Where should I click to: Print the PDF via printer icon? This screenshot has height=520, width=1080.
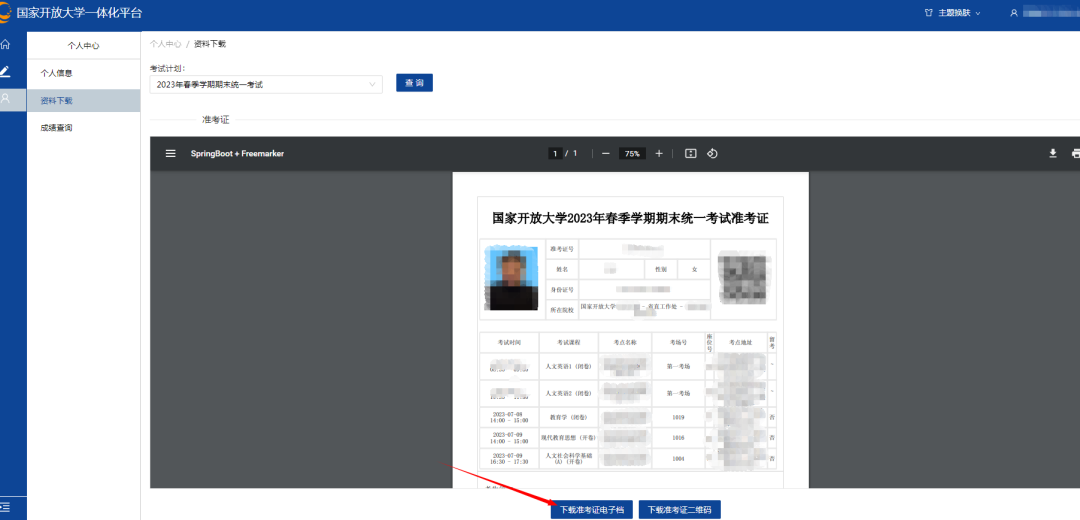tap(1075, 154)
